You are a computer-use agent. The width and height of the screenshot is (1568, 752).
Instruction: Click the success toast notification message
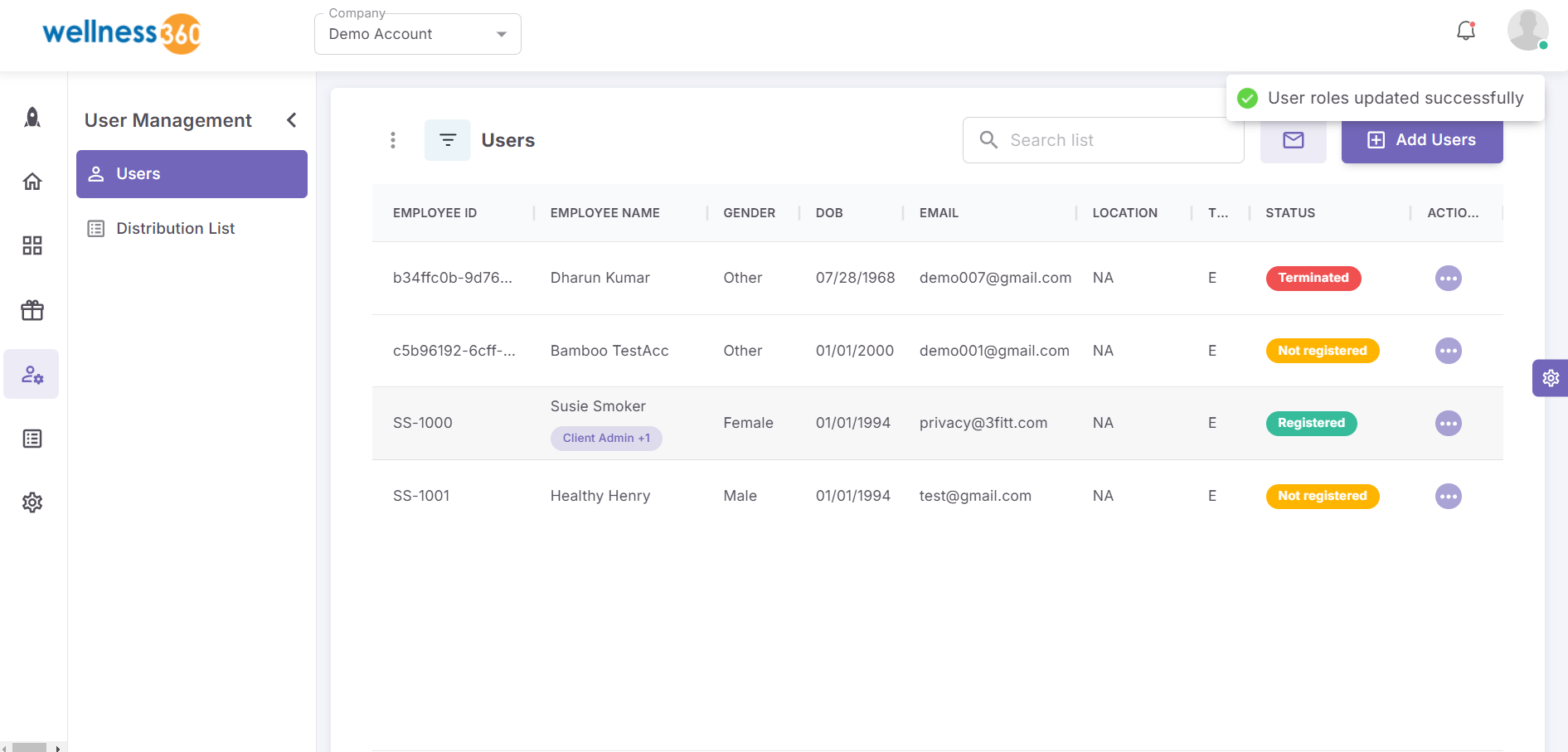coord(1386,98)
